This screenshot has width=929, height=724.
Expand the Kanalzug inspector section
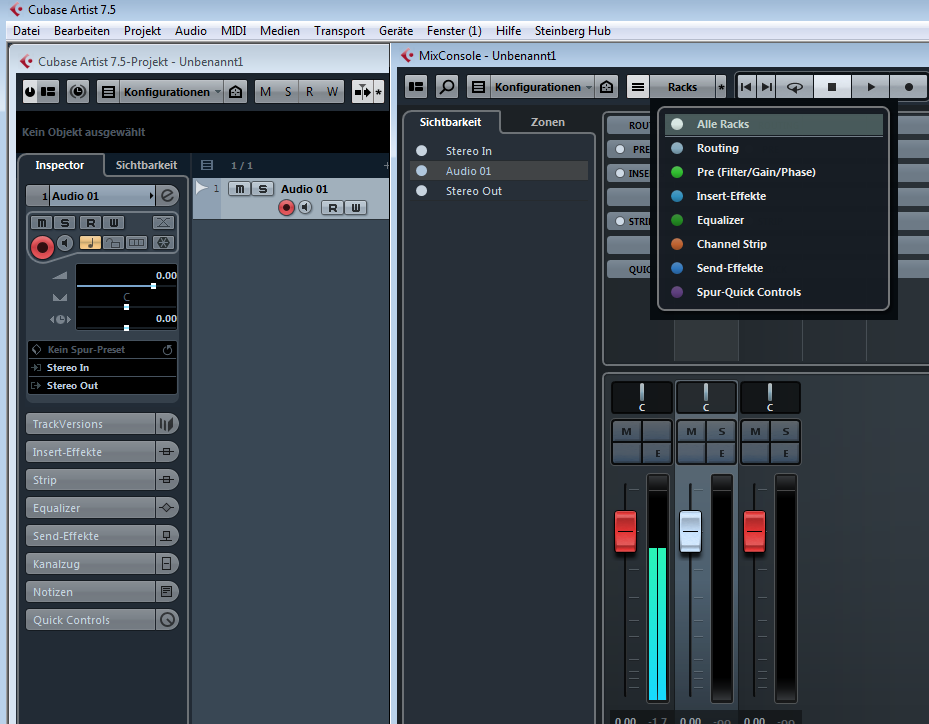coord(102,564)
